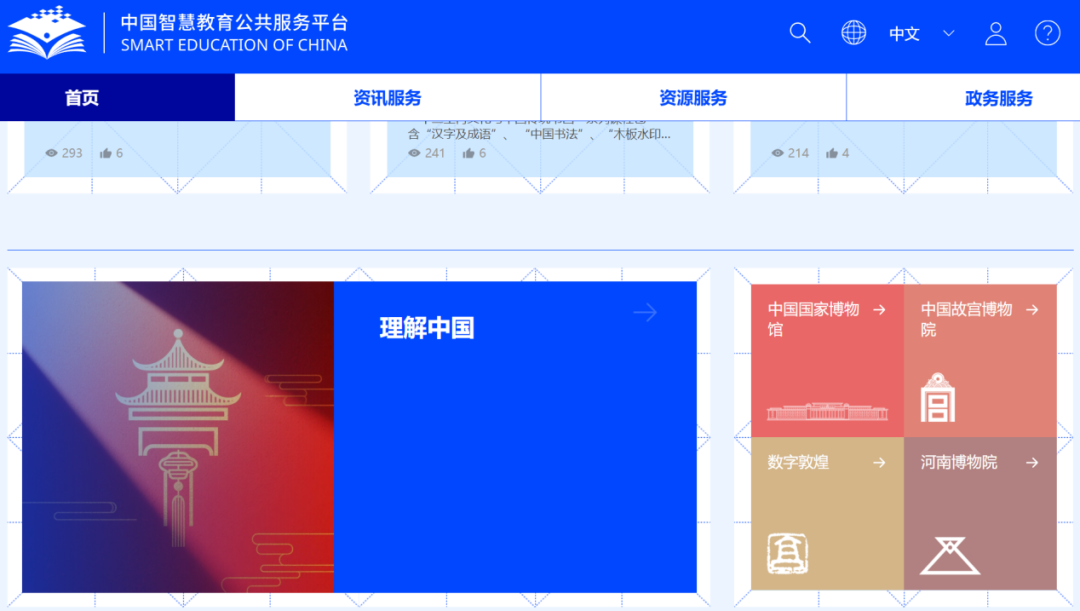Like the card with 293 views

click(105, 153)
